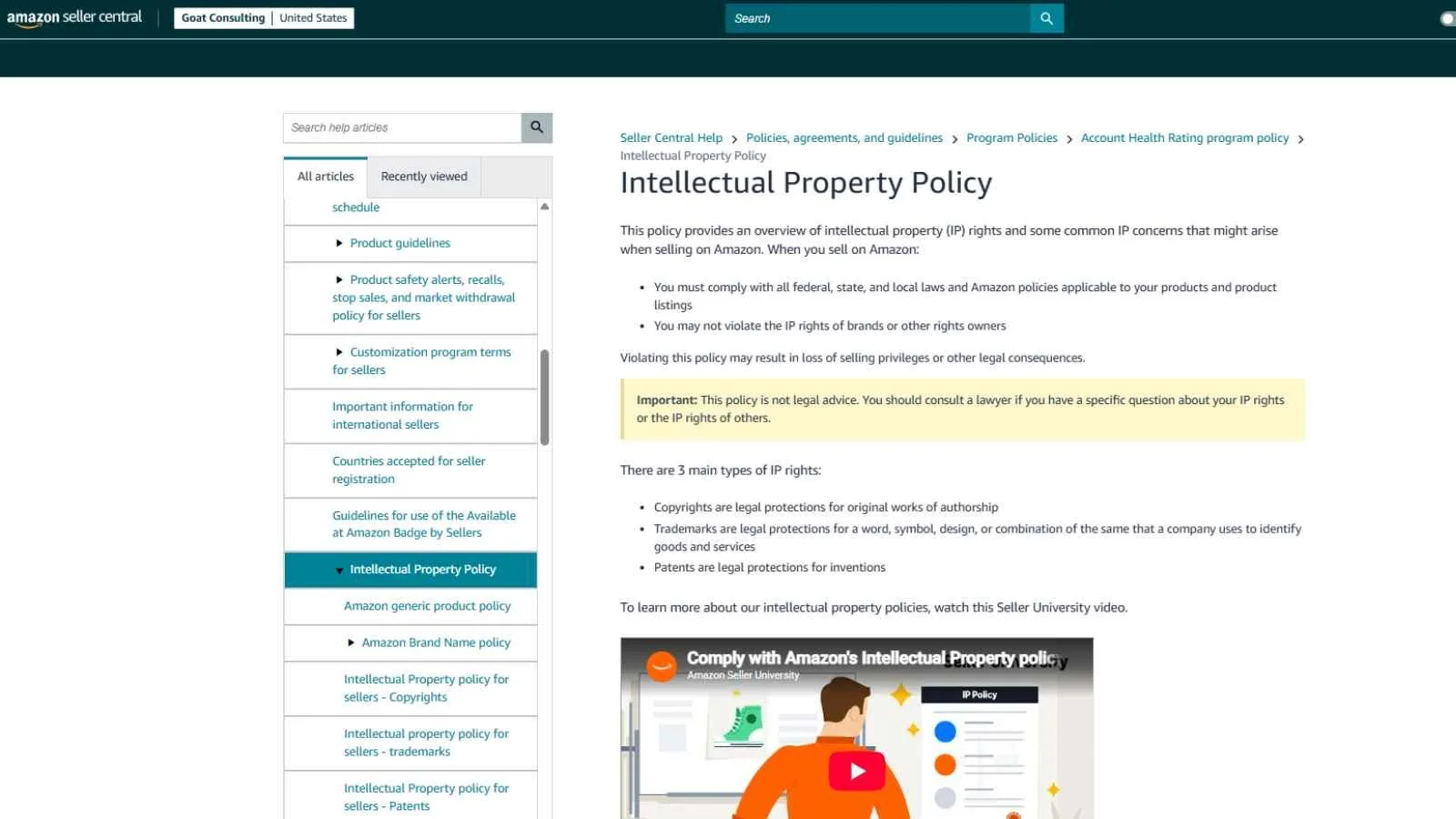
Task: Open IP policy for sellers - Patents
Action: click(426, 797)
